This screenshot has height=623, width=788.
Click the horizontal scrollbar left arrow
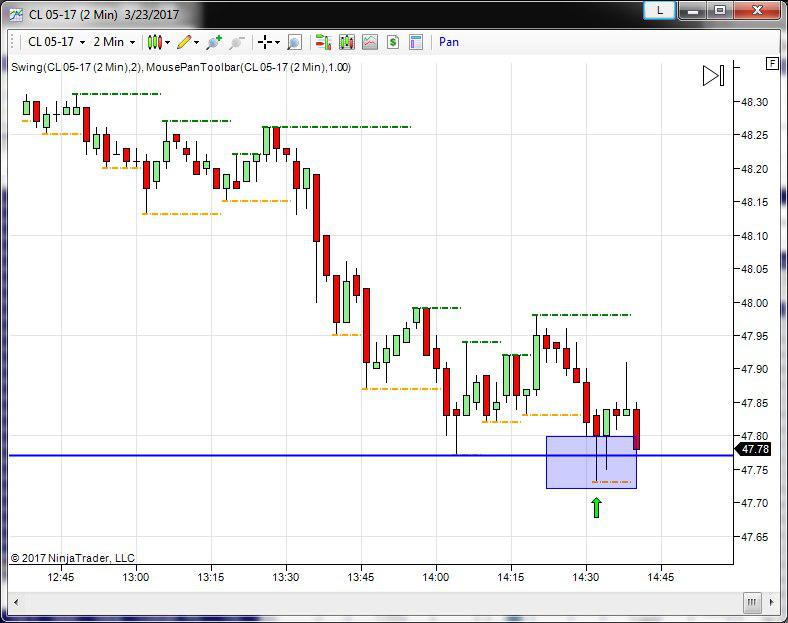point(16,602)
